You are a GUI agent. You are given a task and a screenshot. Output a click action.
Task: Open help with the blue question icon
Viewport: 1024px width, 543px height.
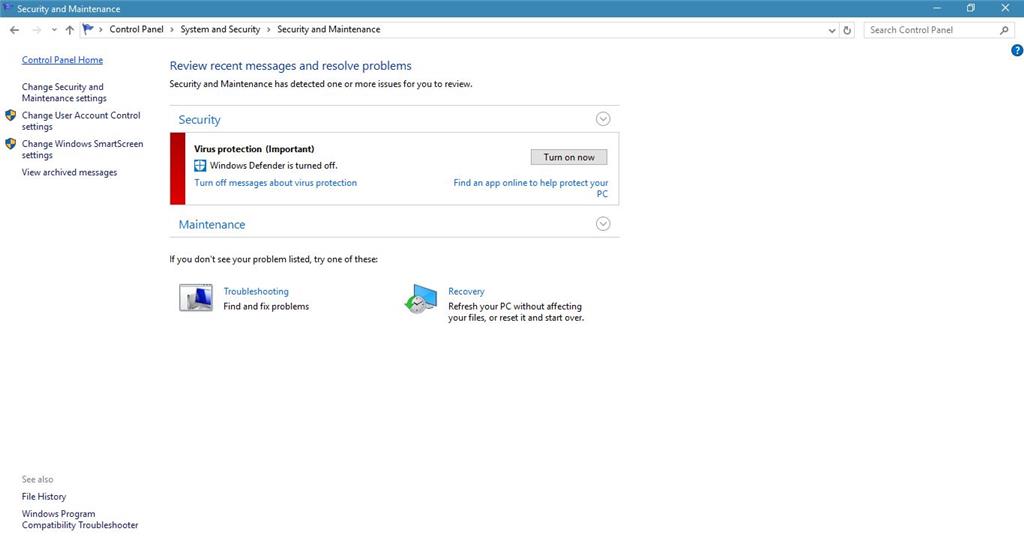tap(1017, 50)
